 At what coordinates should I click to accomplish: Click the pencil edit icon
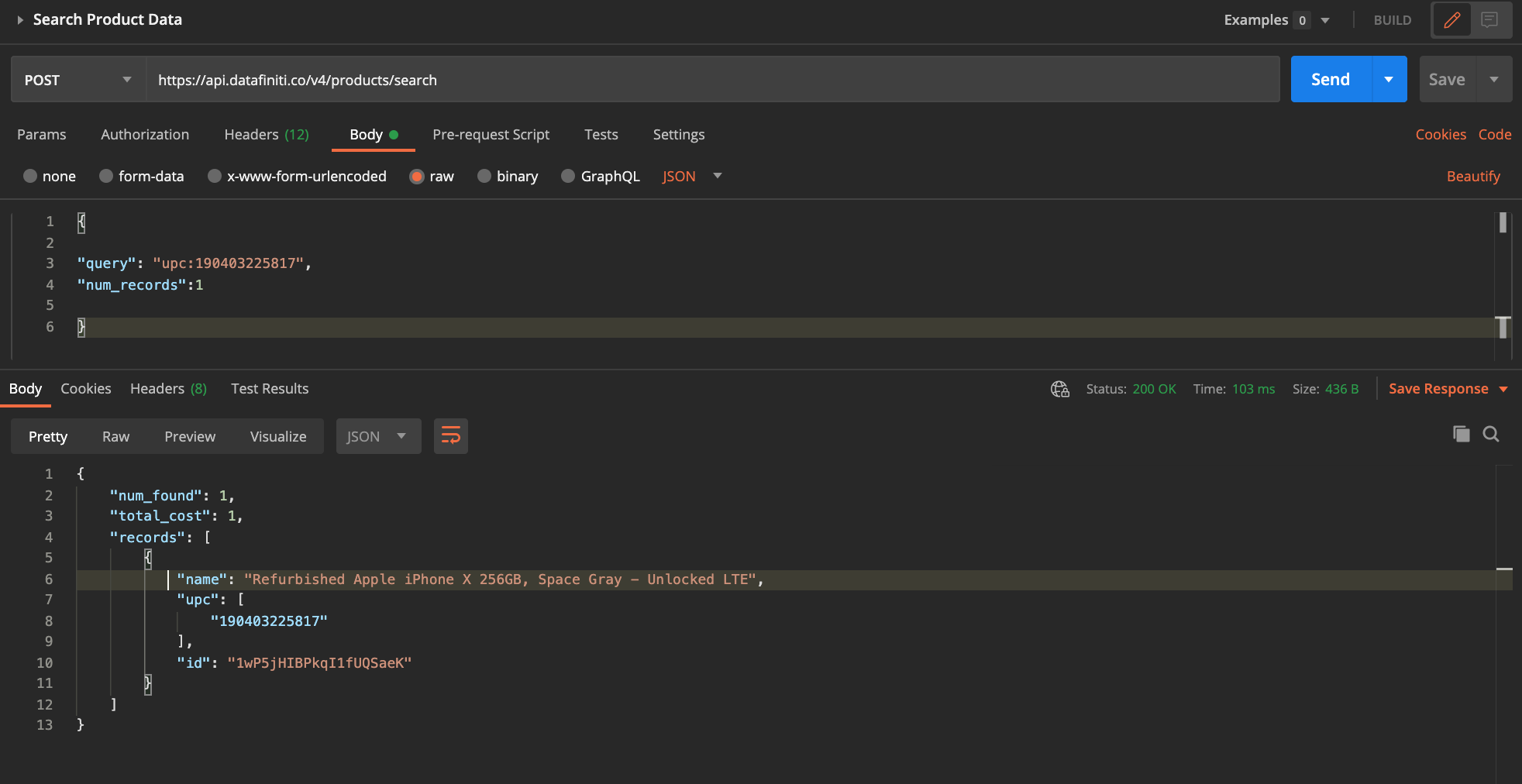(1451, 20)
